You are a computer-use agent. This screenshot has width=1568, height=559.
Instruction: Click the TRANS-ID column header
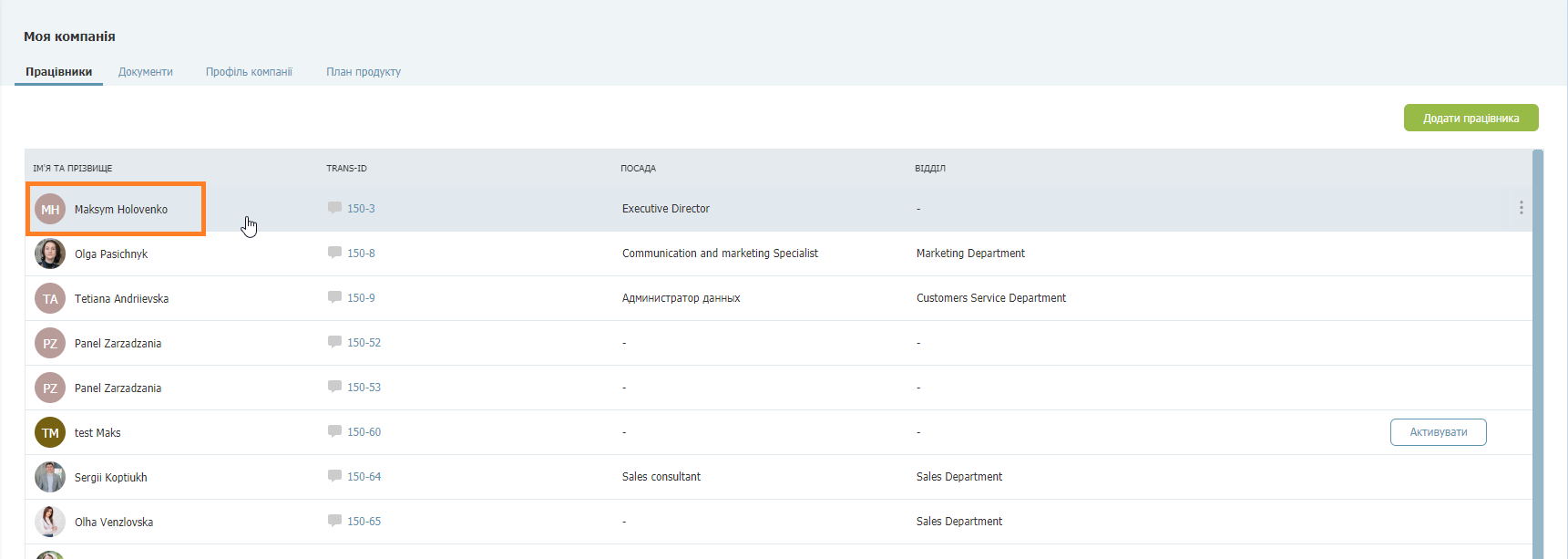pos(346,169)
